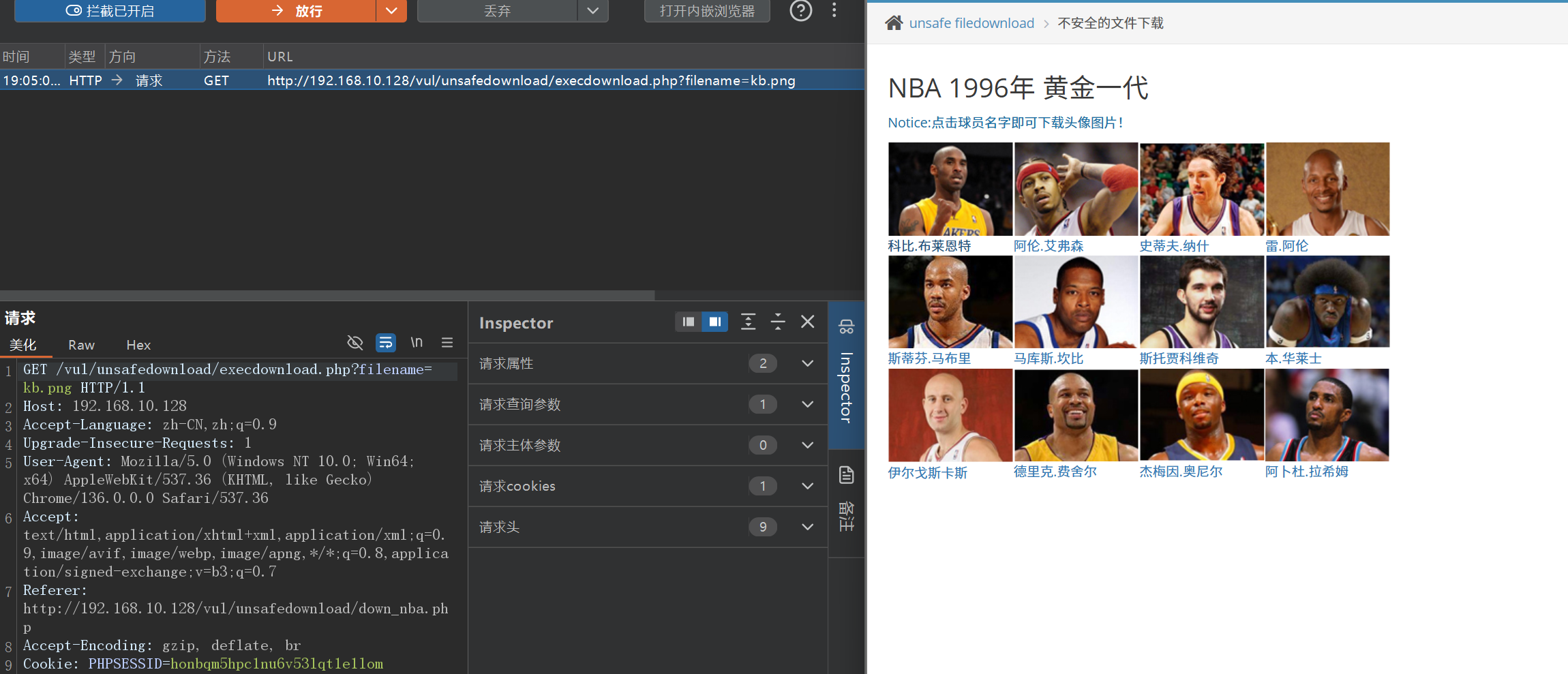Open the 丢弃 drop dropdown arrow
This screenshot has width=1568, height=674.
pos(592,11)
